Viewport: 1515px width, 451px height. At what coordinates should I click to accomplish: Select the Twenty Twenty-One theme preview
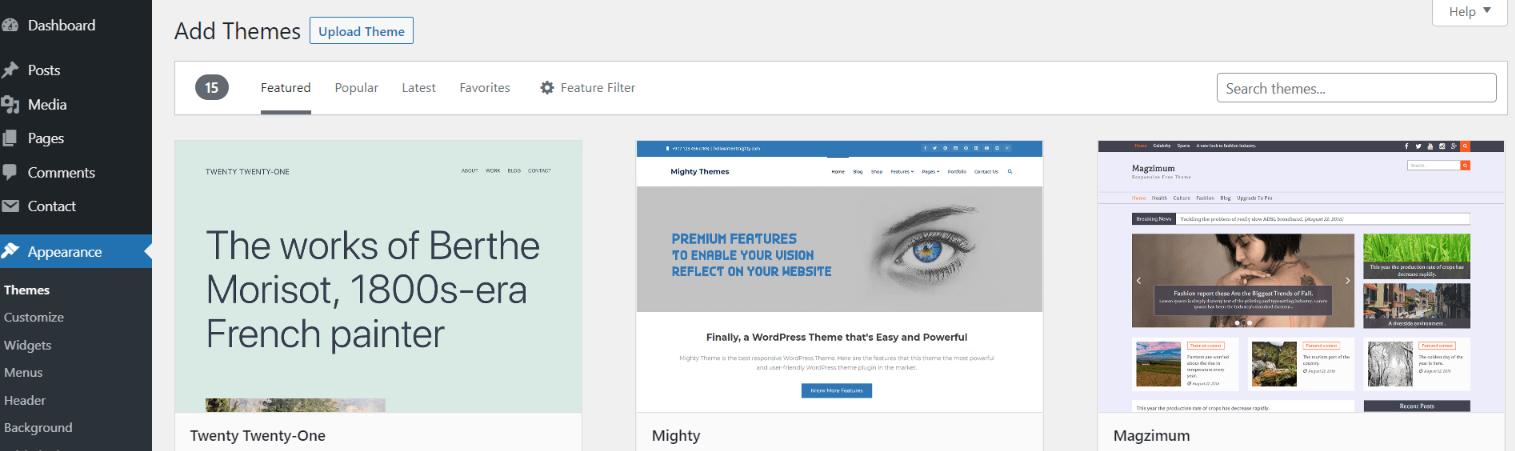pyautogui.click(x=378, y=276)
